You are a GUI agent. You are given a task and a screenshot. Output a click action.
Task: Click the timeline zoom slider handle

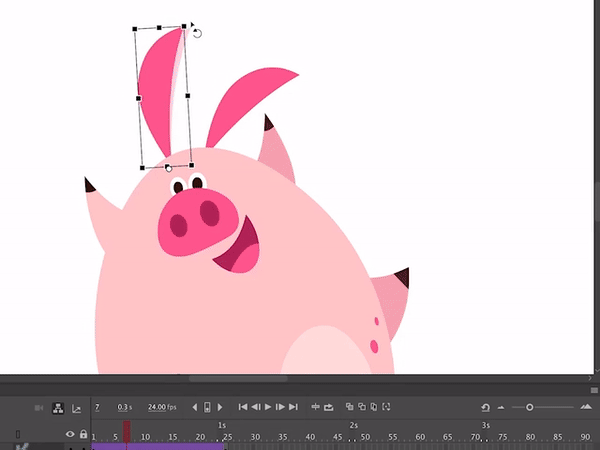[530, 407]
